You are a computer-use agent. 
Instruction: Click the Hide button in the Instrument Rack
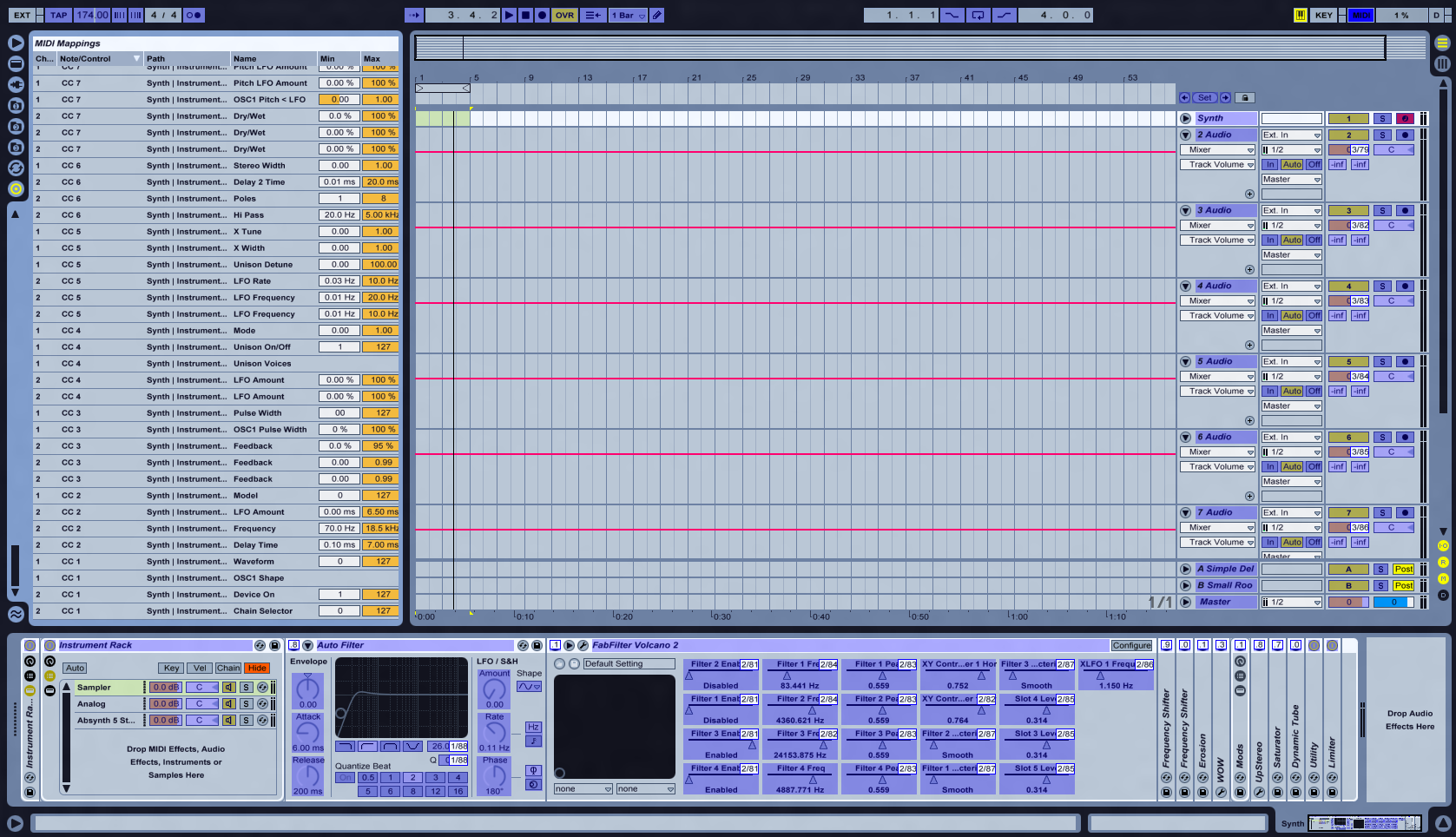pos(257,668)
